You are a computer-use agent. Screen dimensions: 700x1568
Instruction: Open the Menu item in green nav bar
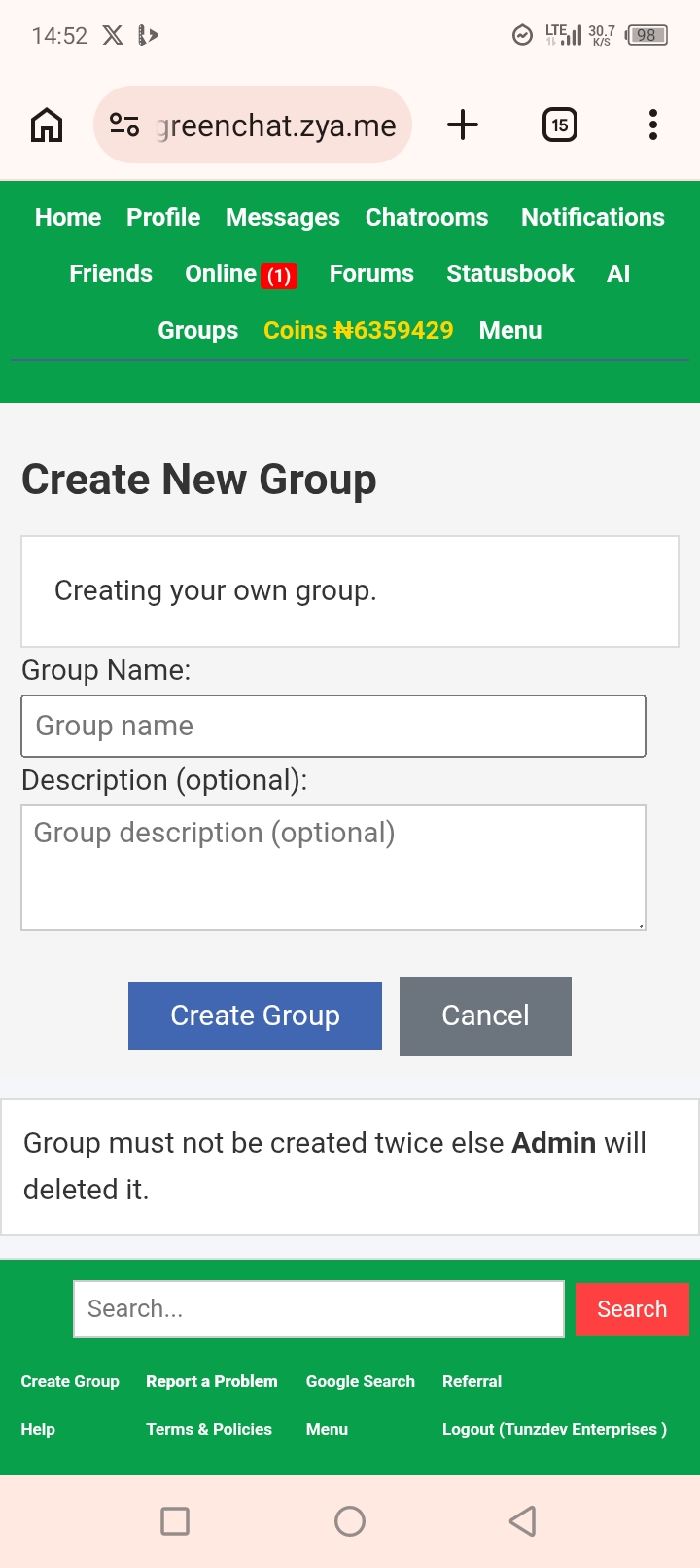[510, 330]
